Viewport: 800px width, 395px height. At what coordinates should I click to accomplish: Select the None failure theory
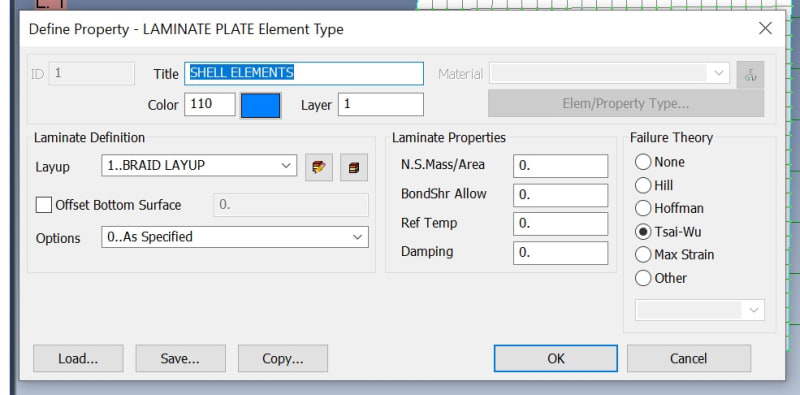tap(643, 162)
